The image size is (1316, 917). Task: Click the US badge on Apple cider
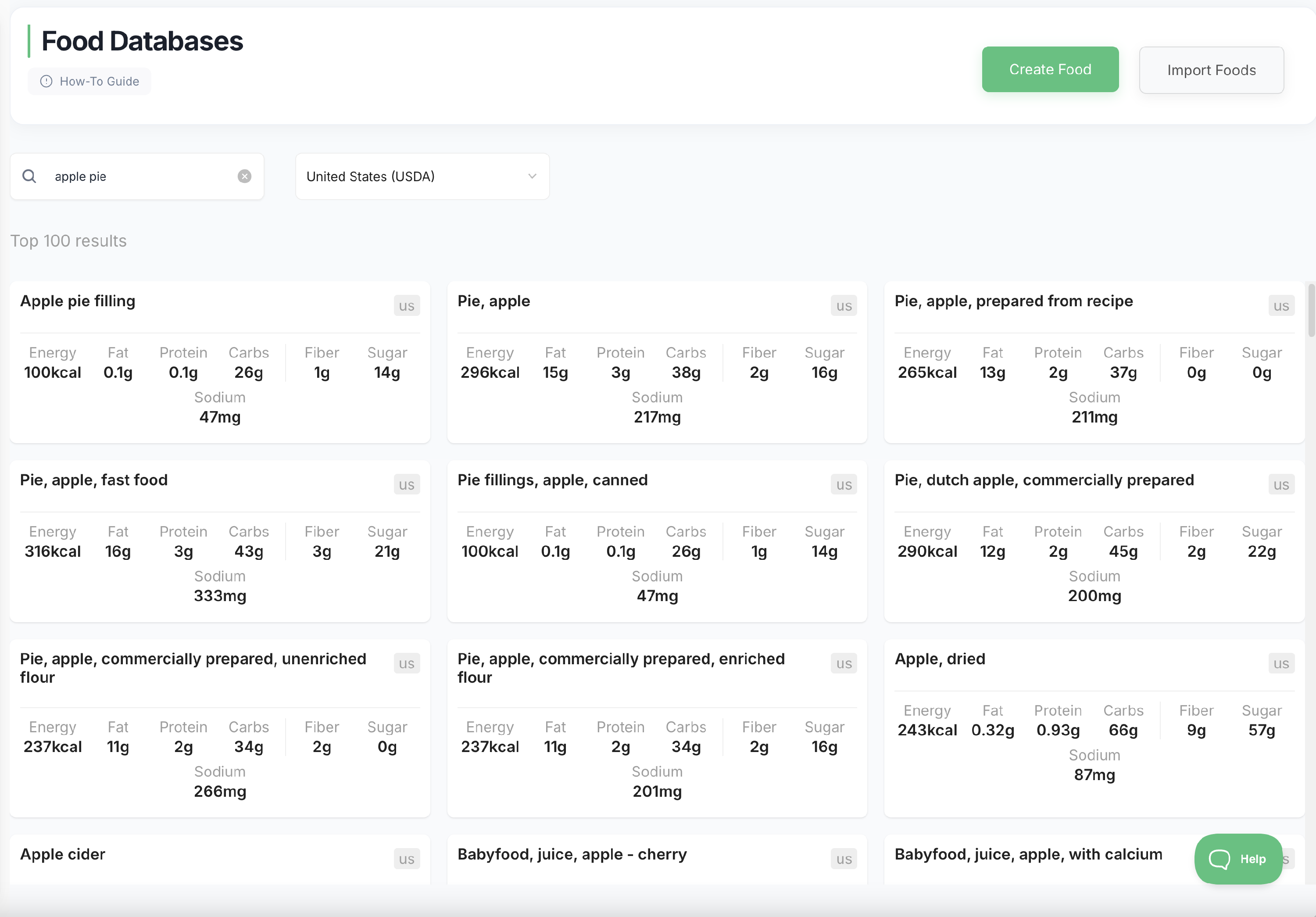point(406,859)
